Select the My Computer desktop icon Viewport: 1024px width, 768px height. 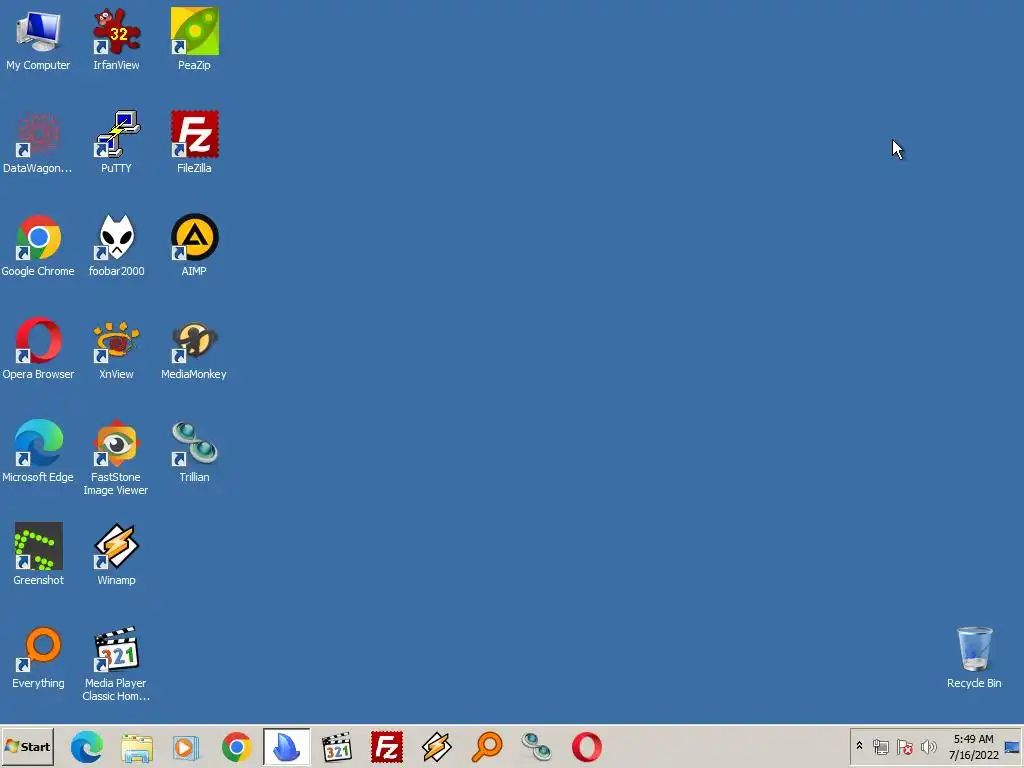point(38,39)
